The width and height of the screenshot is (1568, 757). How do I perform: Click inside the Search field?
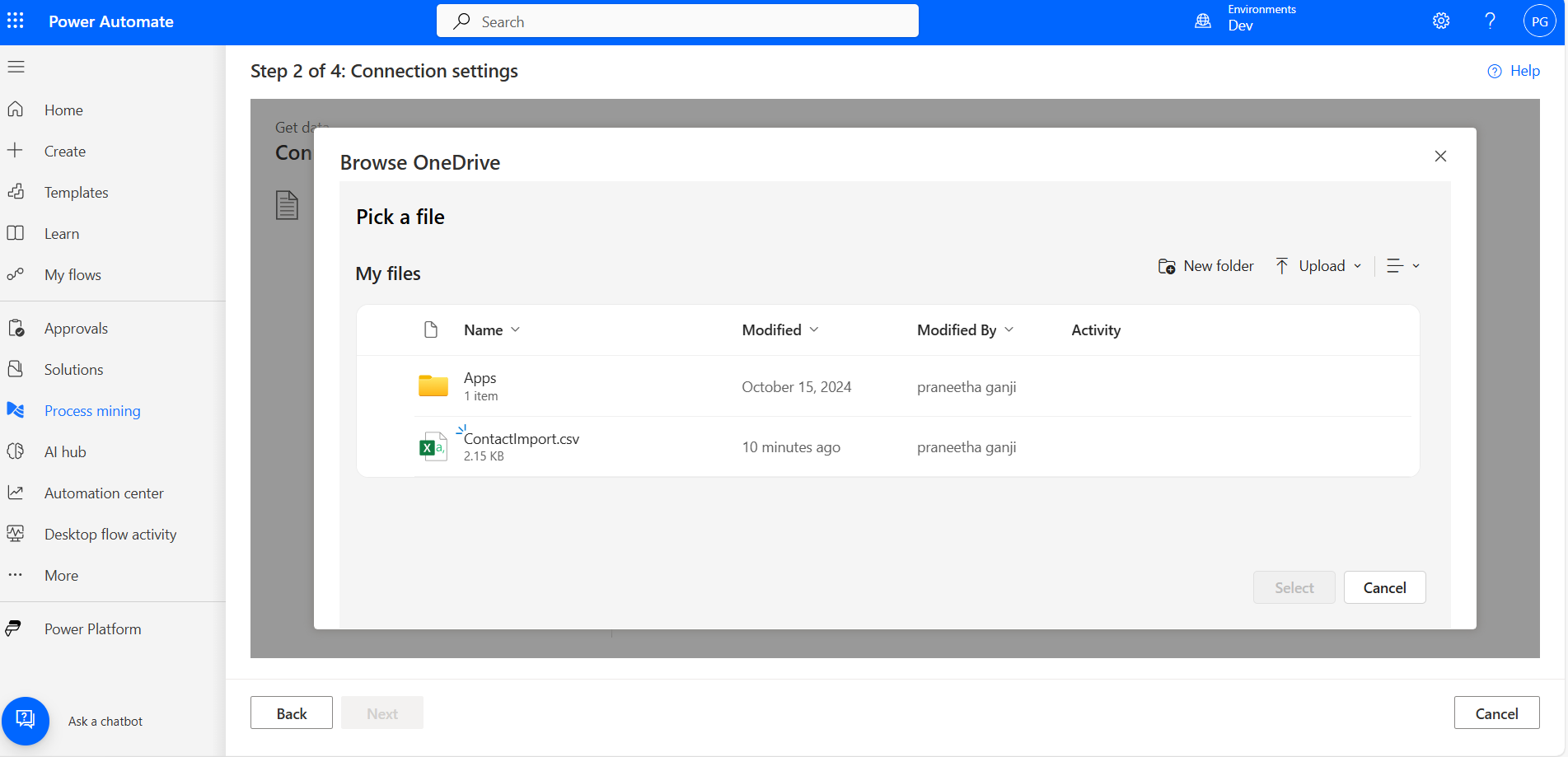coord(677,21)
